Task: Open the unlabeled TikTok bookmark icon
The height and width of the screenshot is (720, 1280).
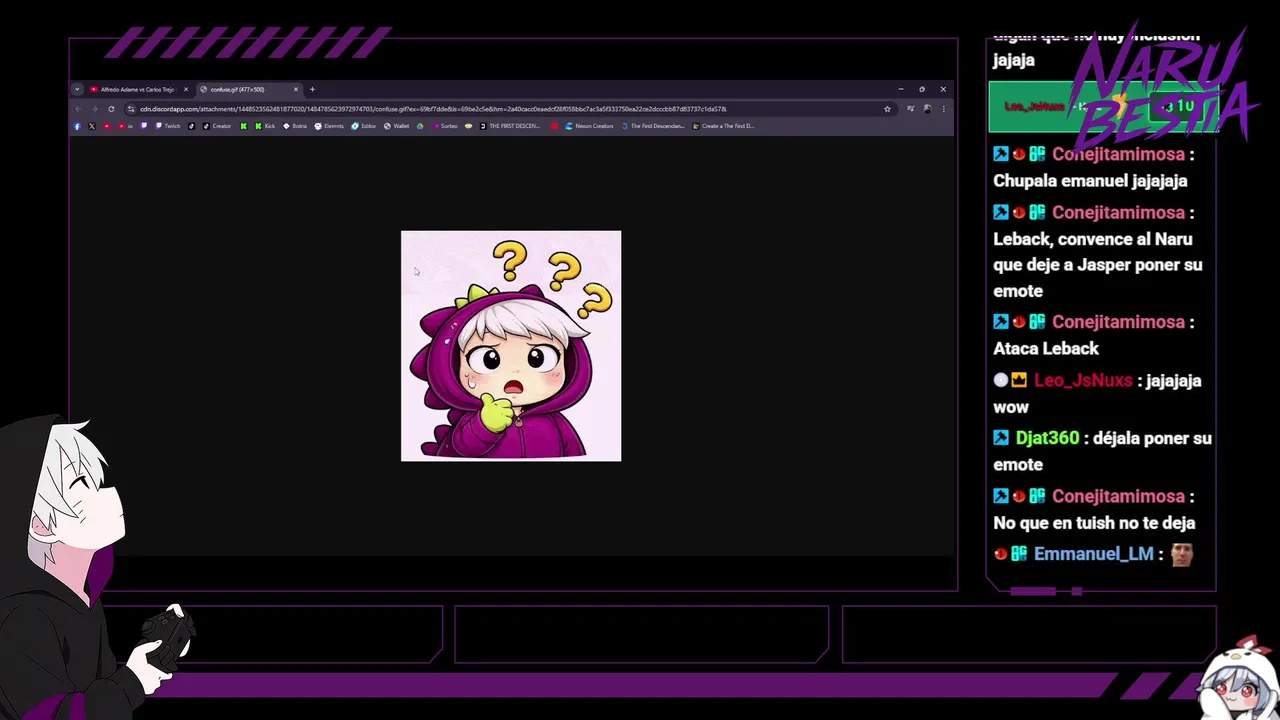Action: tap(191, 126)
